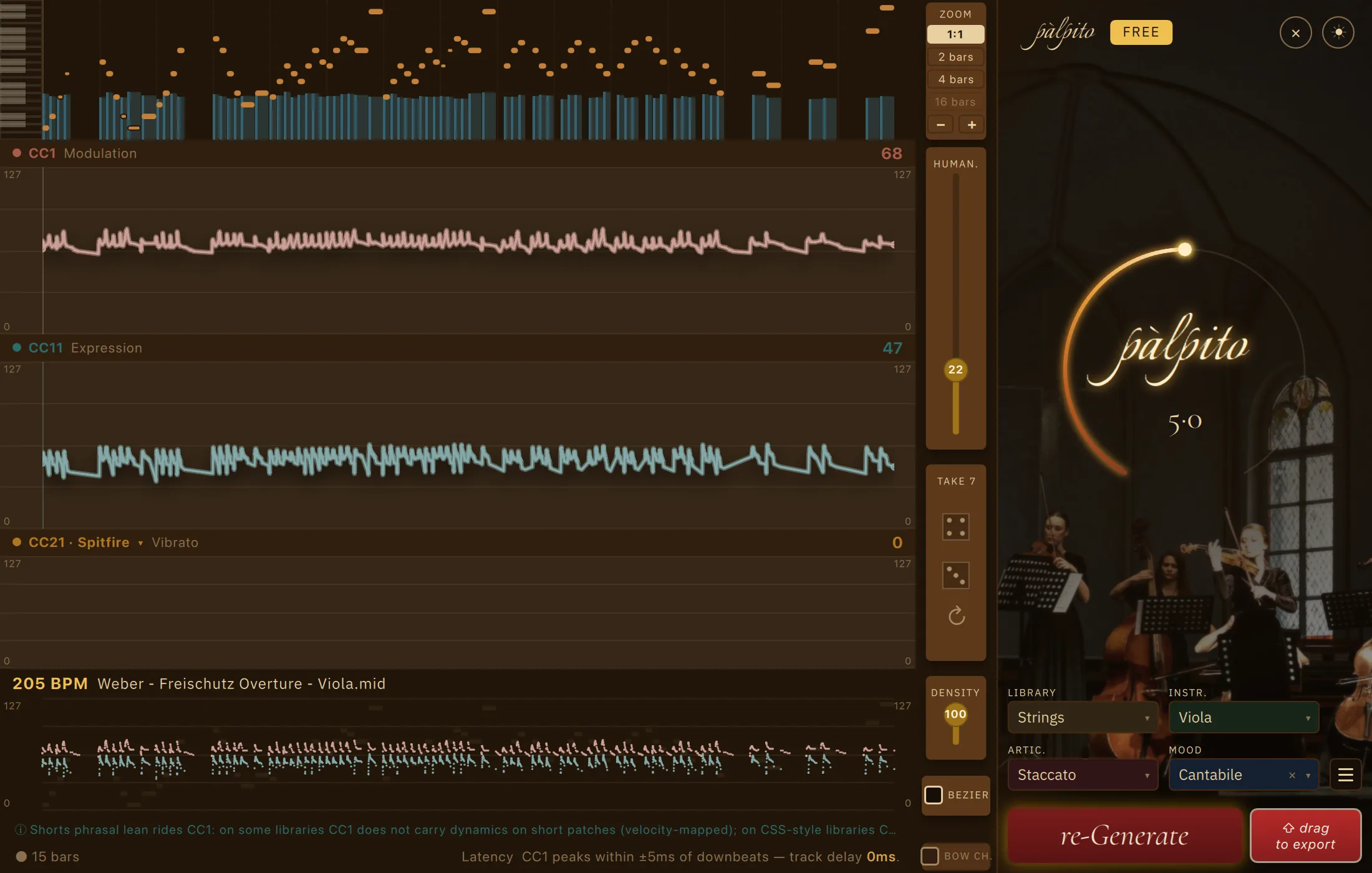The image size is (1372, 873).
Task: Click the drag to export button
Action: point(1305,836)
